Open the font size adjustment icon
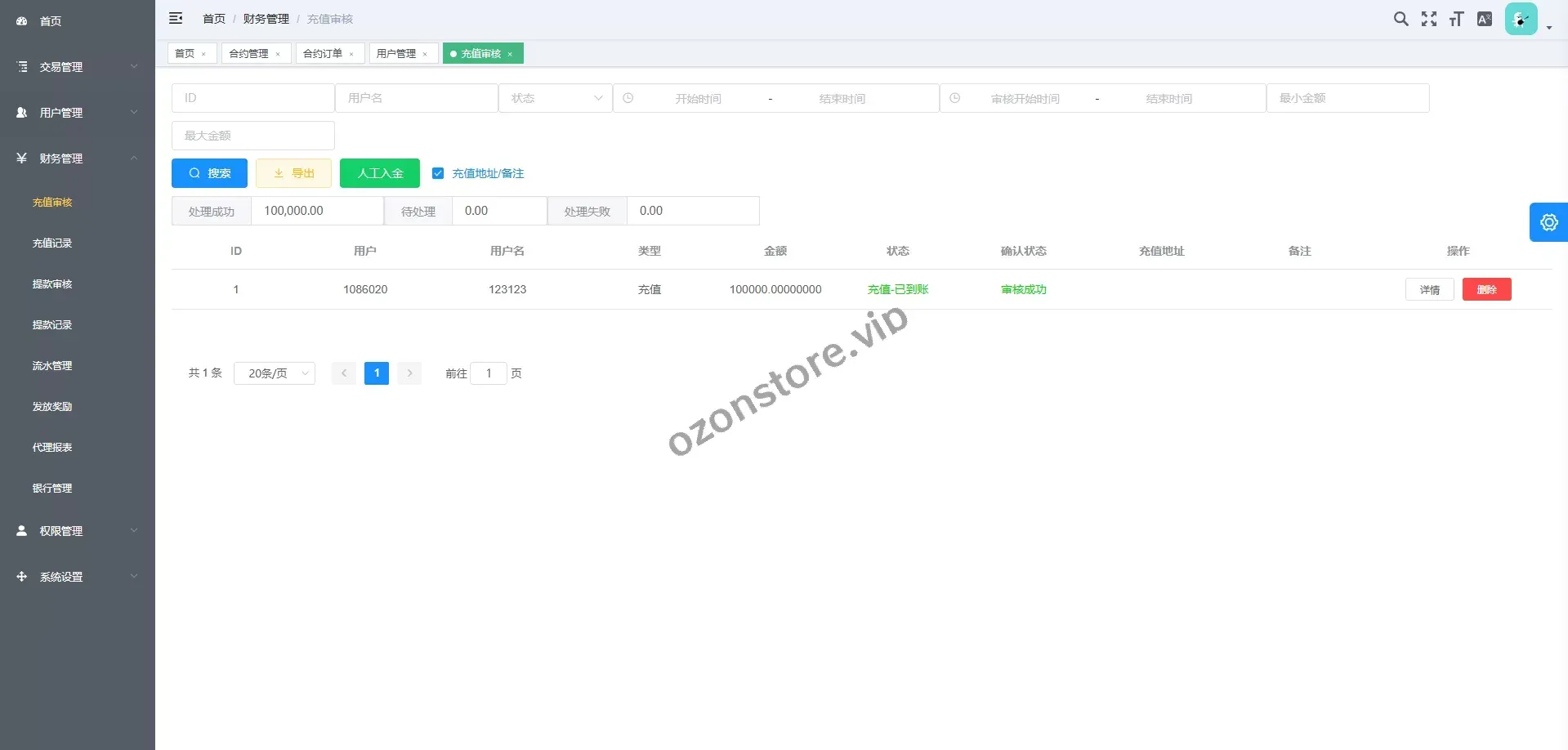This screenshot has width=1568, height=750. point(1456,19)
